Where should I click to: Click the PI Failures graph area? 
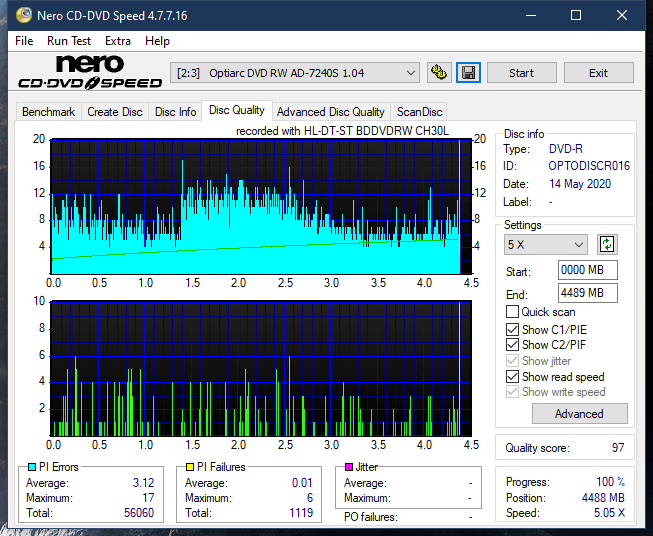click(261, 368)
